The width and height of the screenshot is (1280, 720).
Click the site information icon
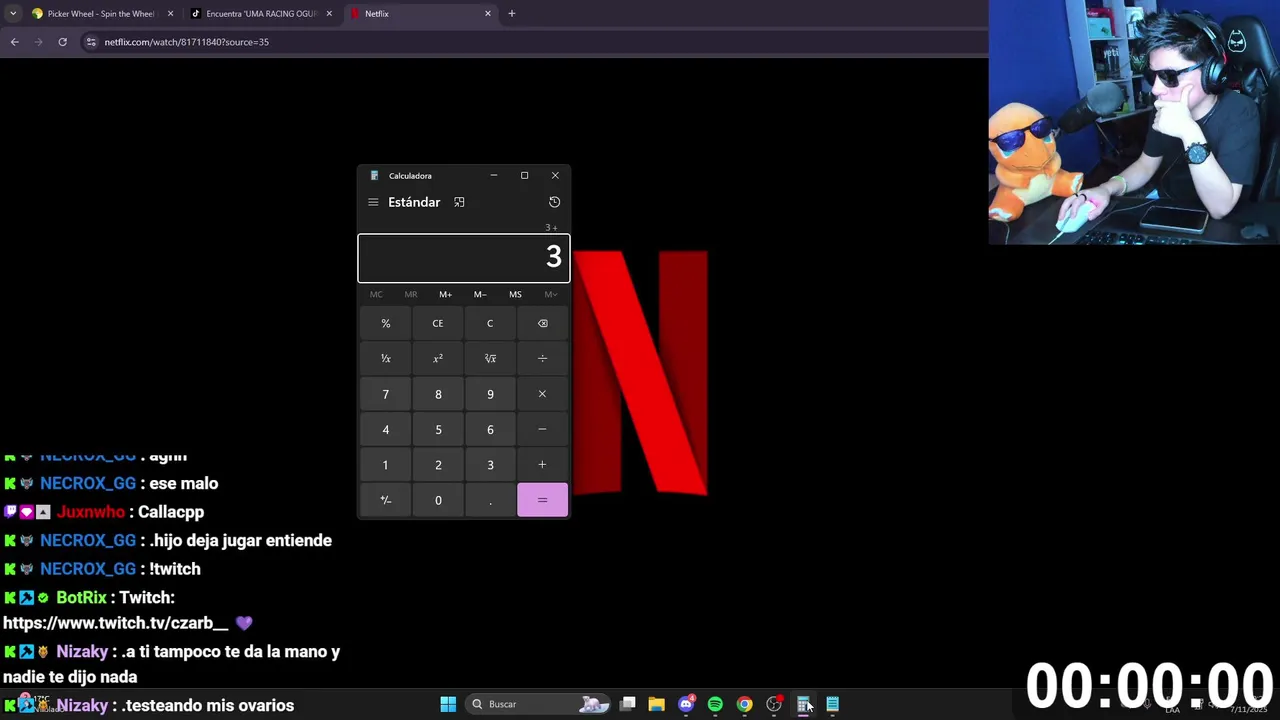[x=91, y=42]
